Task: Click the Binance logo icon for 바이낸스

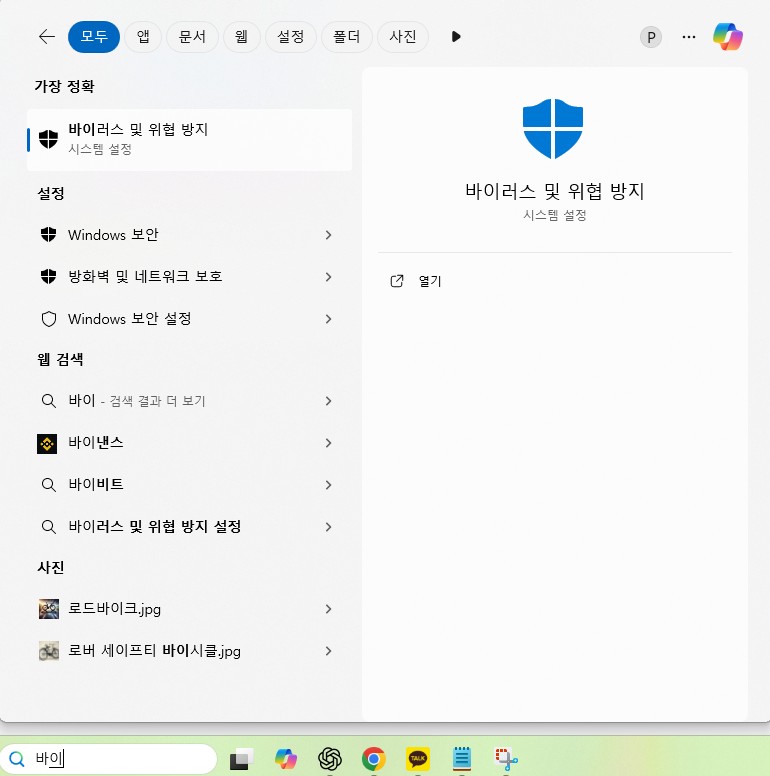Action: [x=47, y=443]
